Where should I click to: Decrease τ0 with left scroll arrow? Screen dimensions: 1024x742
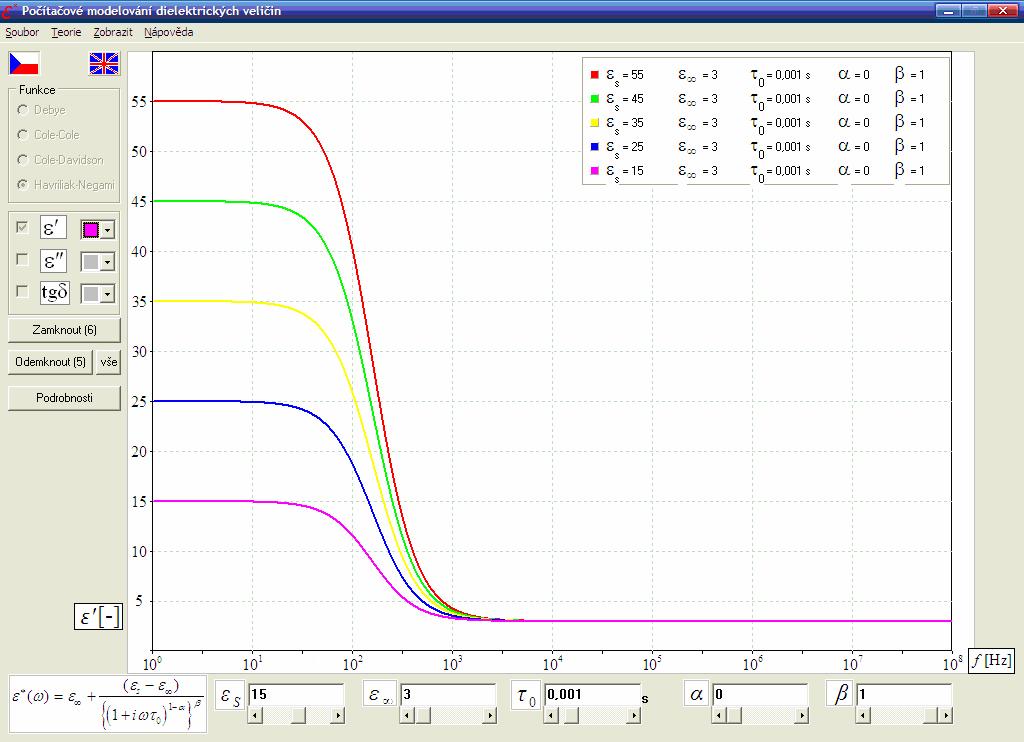coord(551,716)
